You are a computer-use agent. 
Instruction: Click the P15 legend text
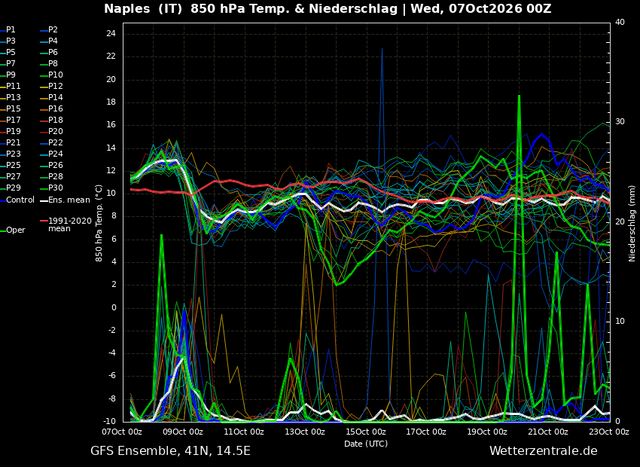13,109
